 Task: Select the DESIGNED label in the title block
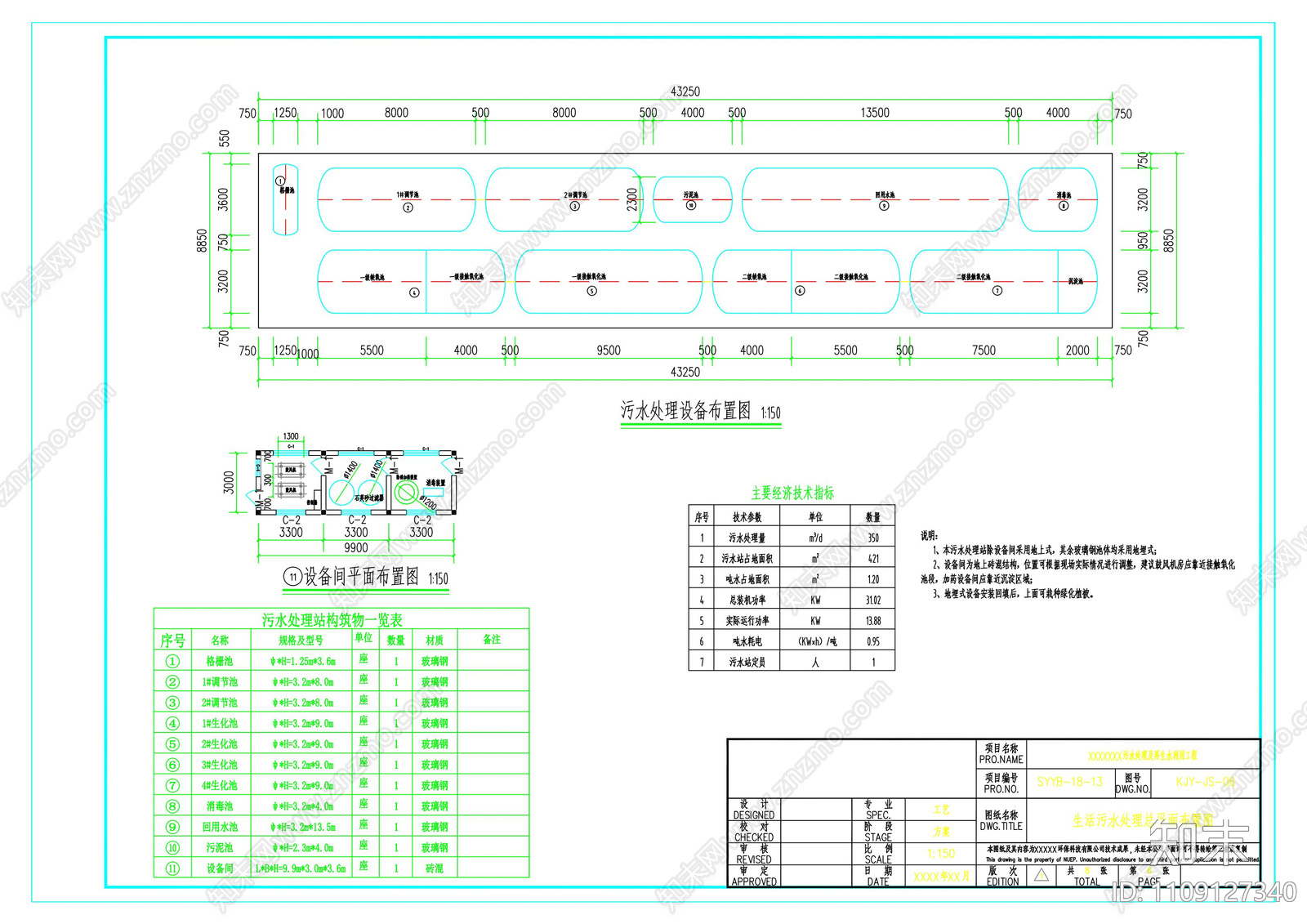click(x=754, y=815)
